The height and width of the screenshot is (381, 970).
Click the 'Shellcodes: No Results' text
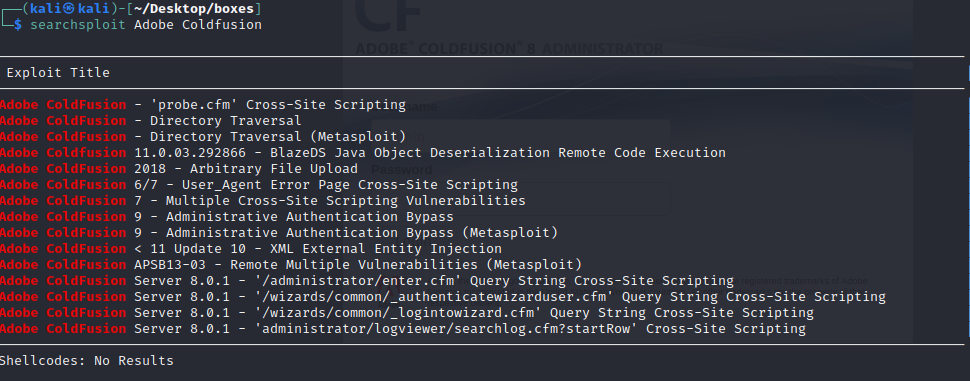point(87,361)
